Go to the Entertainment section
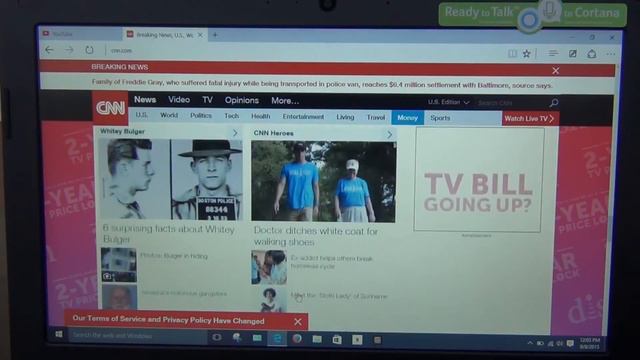The image size is (640, 360). coord(303,117)
